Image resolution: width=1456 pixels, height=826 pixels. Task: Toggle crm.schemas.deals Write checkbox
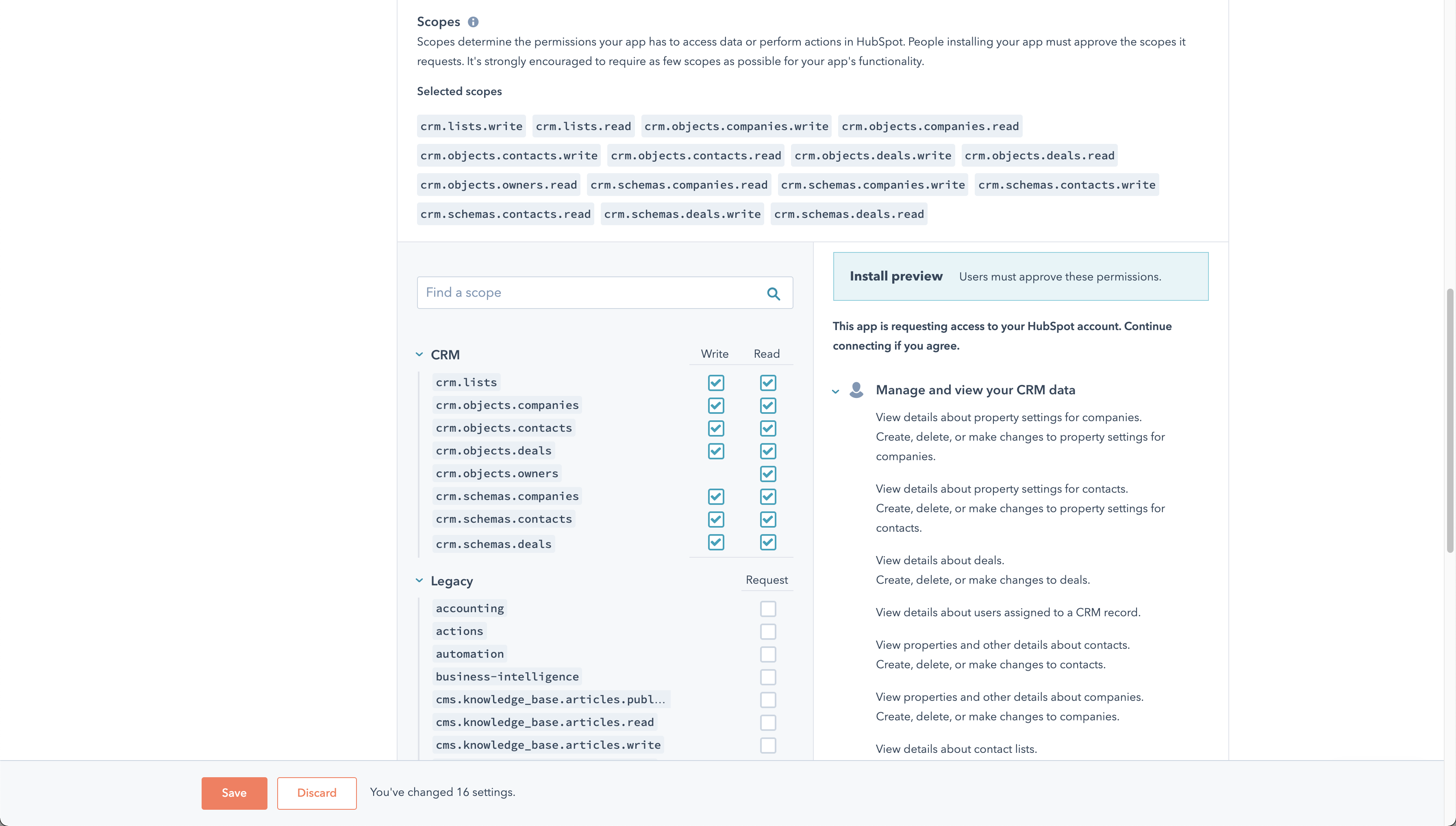(x=716, y=542)
